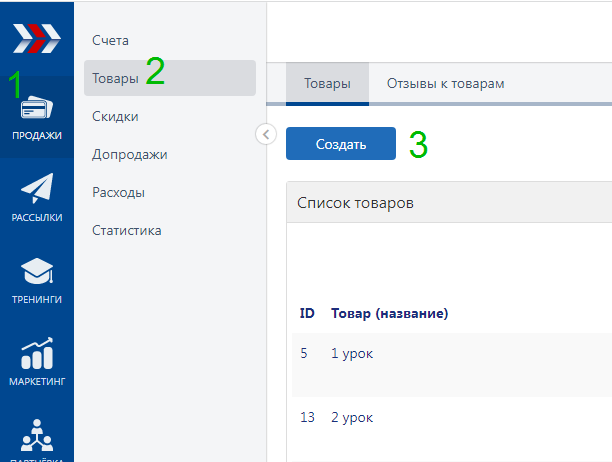The image size is (612, 462).
Task: Open the Продажи section icon
Action: coord(37,109)
